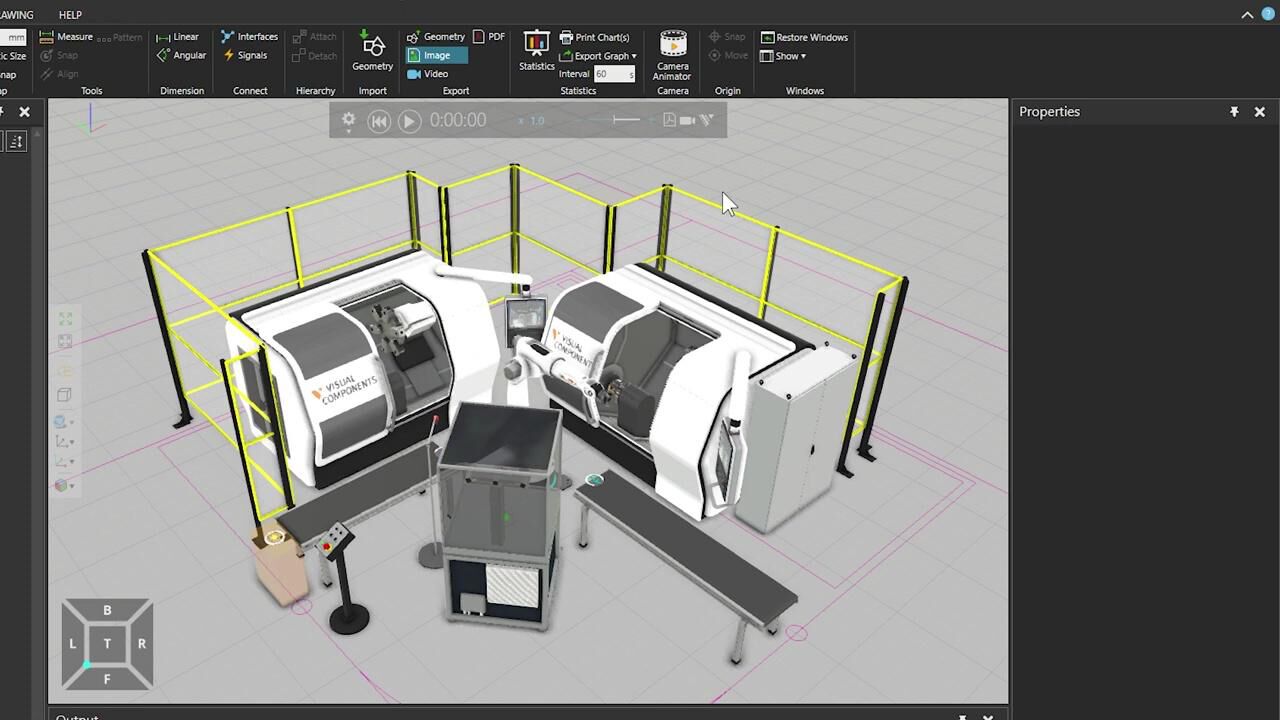Open the Camera Animator
The width and height of the screenshot is (1280, 720).
pos(672,54)
